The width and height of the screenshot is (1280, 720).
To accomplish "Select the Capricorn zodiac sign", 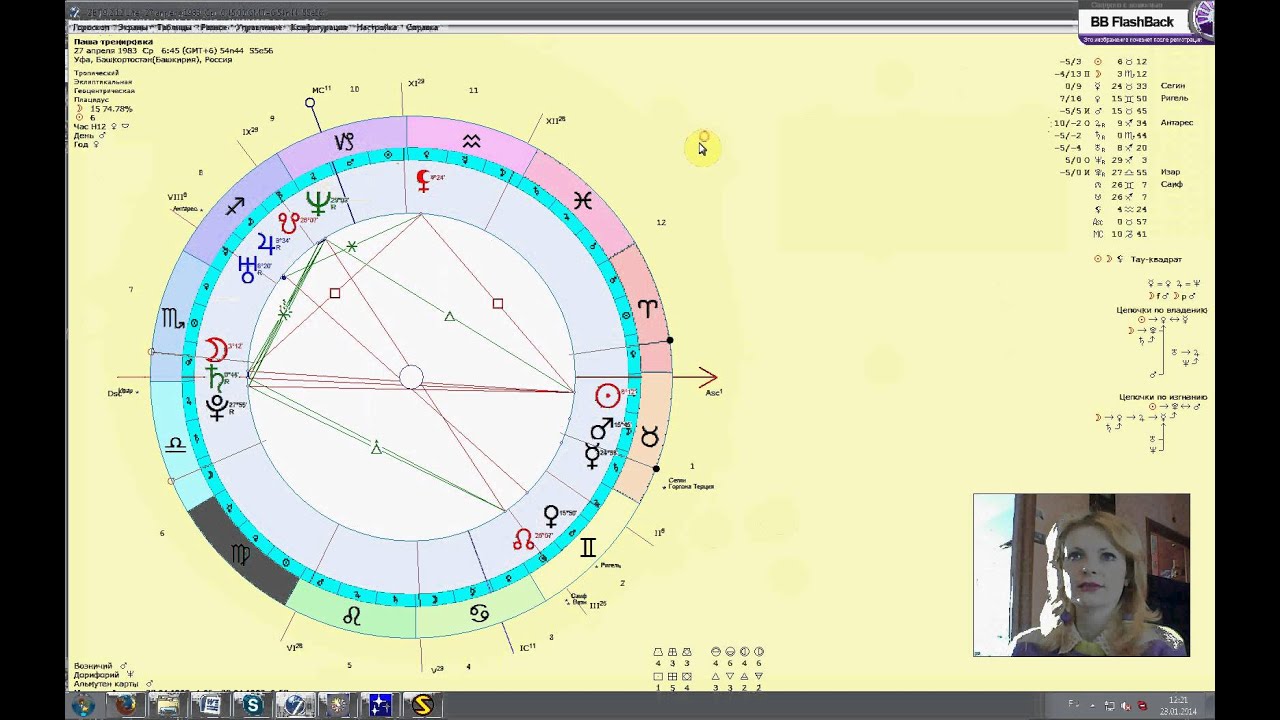I will (x=343, y=143).
